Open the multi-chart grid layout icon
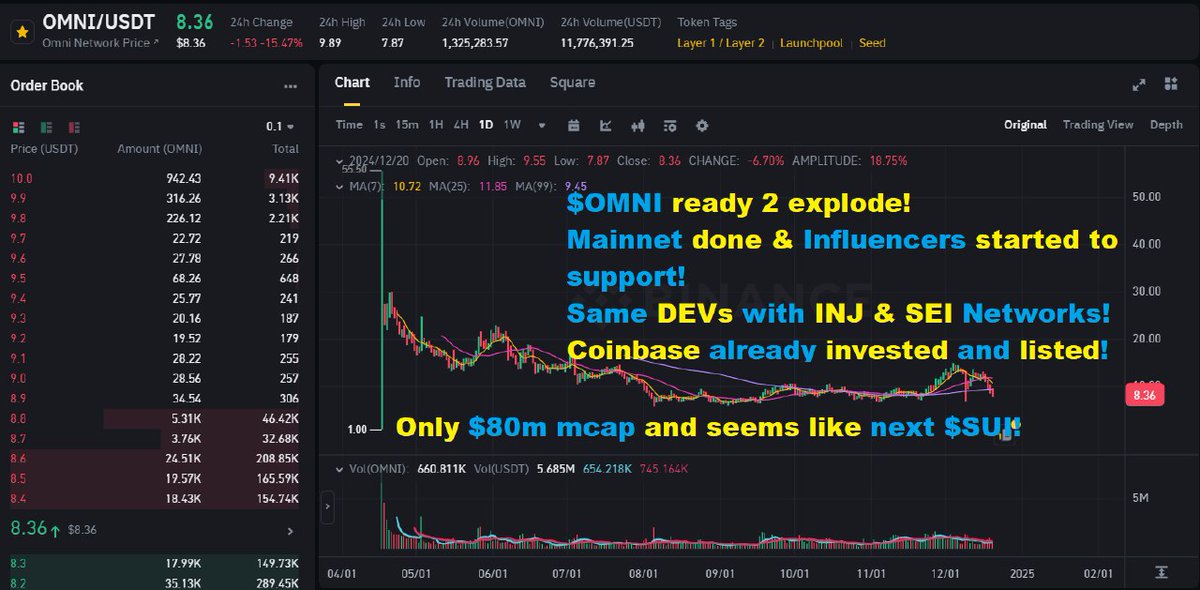This screenshot has height=590, width=1200. [1170, 86]
